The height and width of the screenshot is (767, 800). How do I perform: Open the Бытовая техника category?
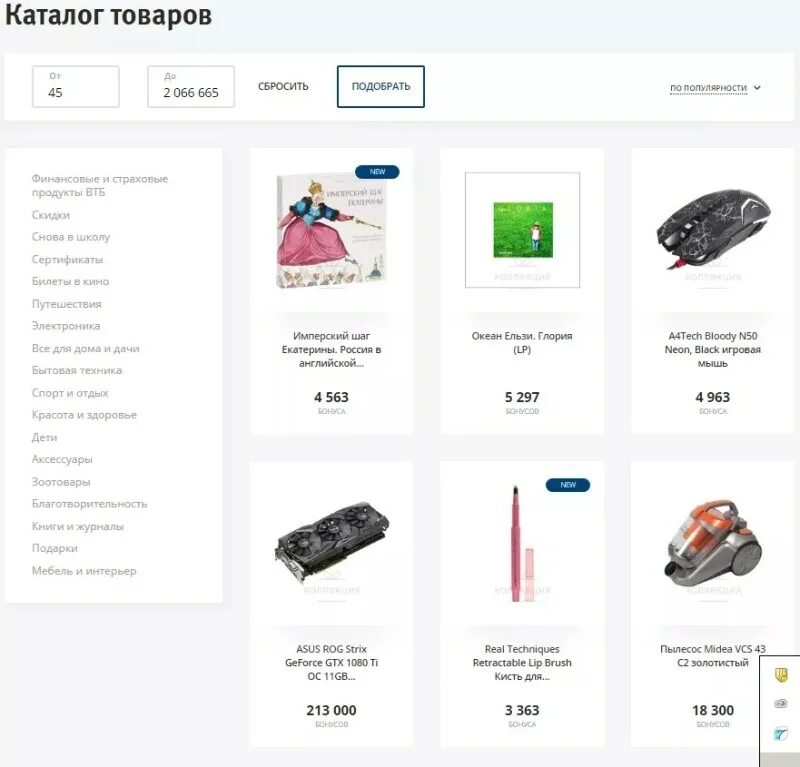pos(77,370)
